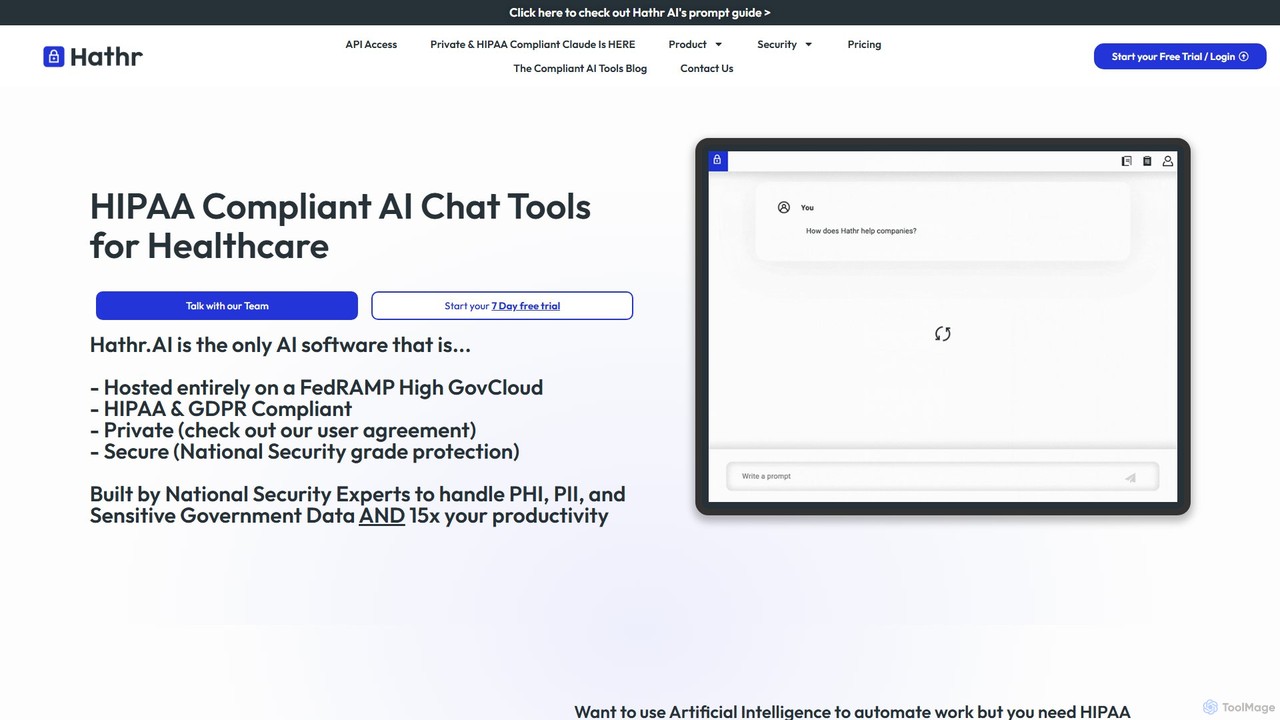Screen dimensions: 1280x720
Task: Click the Hathr wordmark text
Action: (x=106, y=57)
